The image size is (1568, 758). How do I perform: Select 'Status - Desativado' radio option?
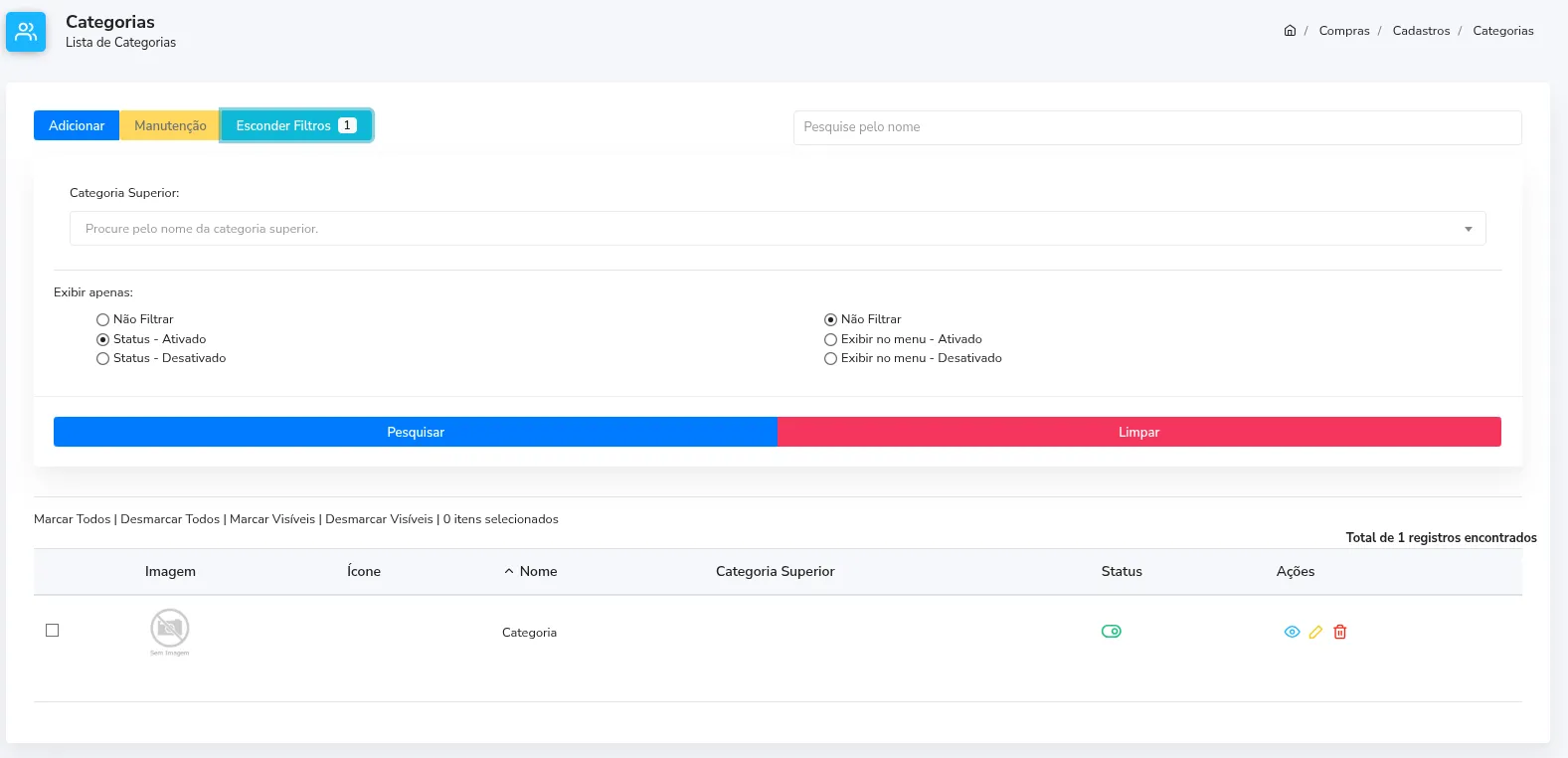(x=102, y=359)
